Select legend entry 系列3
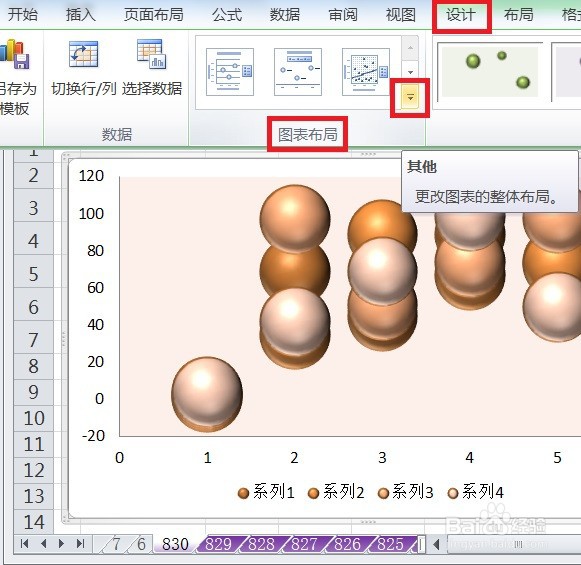This screenshot has width=581, height=565. point(405,492)
